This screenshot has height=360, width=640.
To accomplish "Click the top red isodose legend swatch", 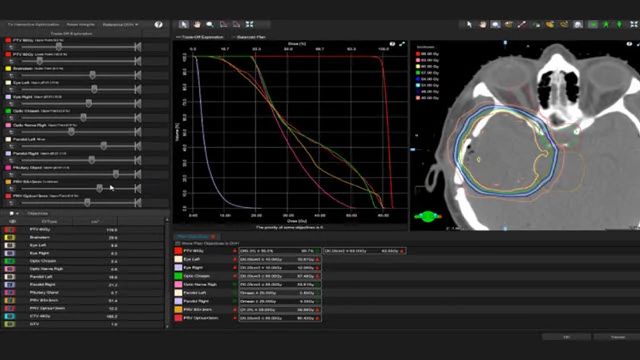I will point(418,54).
